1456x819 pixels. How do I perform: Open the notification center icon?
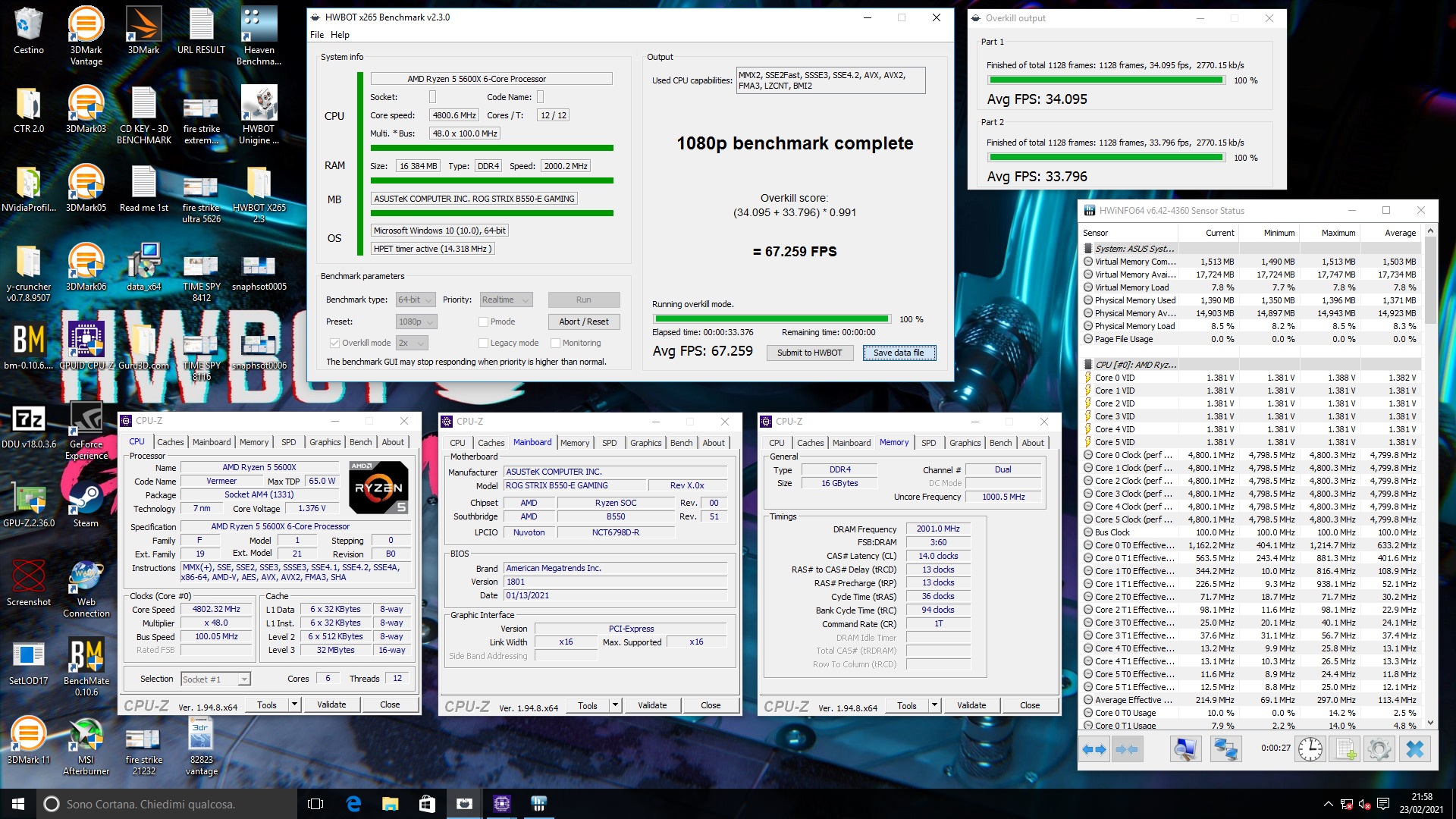pos(1383,804)
